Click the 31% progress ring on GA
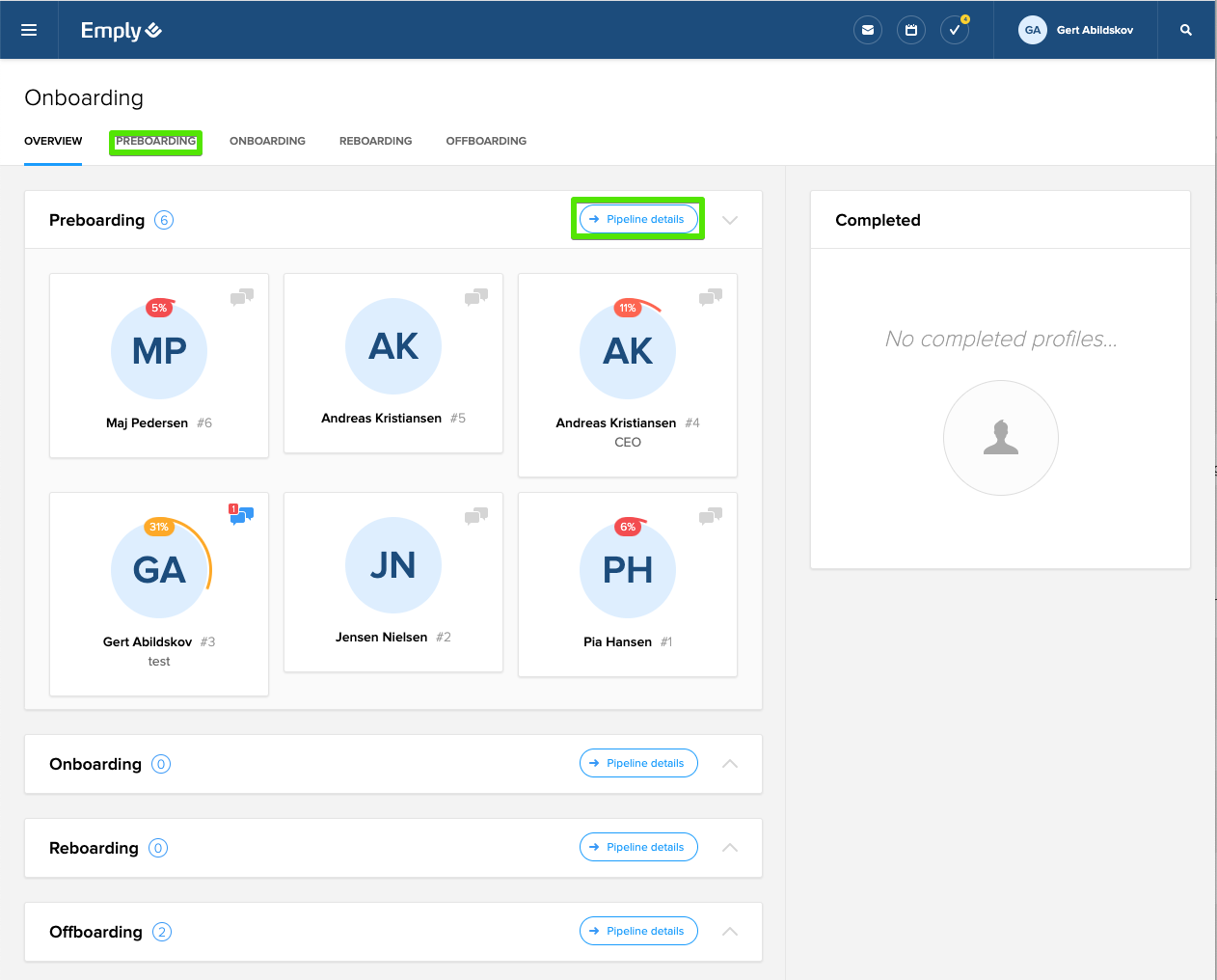The image size is (1217, 980). (x=159, y=527)
